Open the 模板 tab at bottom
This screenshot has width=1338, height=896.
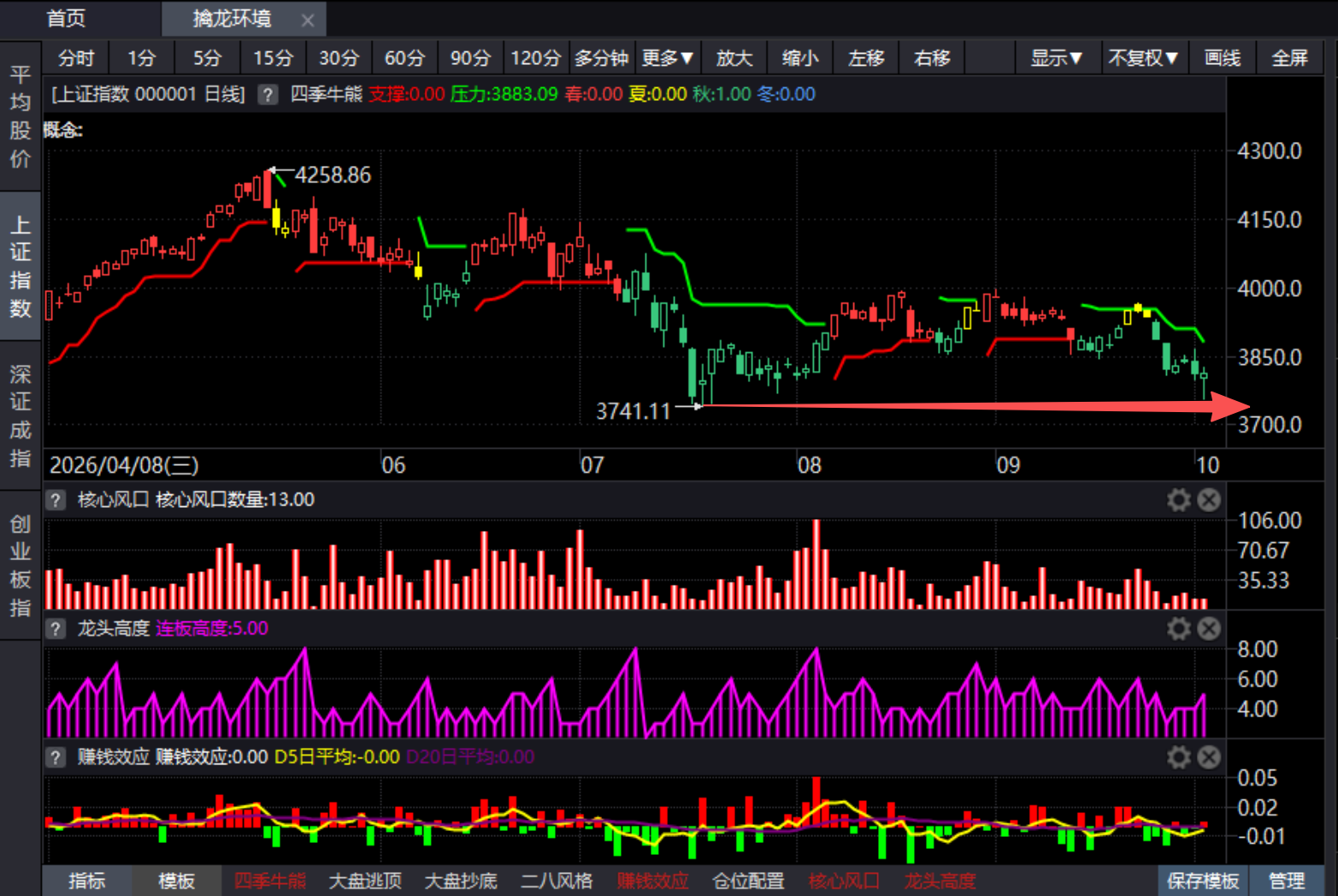[177, 881]
